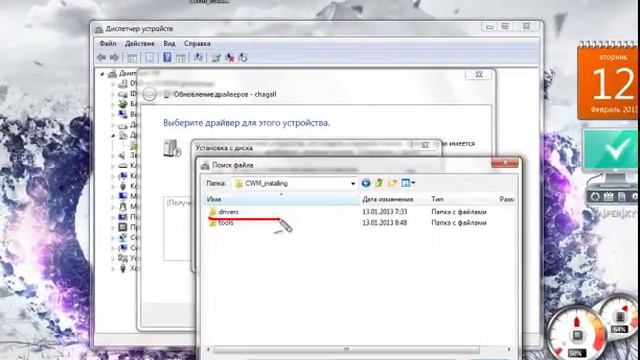
Task: Click the new folder icon in file dialog
Action: [x=392, y=183]
